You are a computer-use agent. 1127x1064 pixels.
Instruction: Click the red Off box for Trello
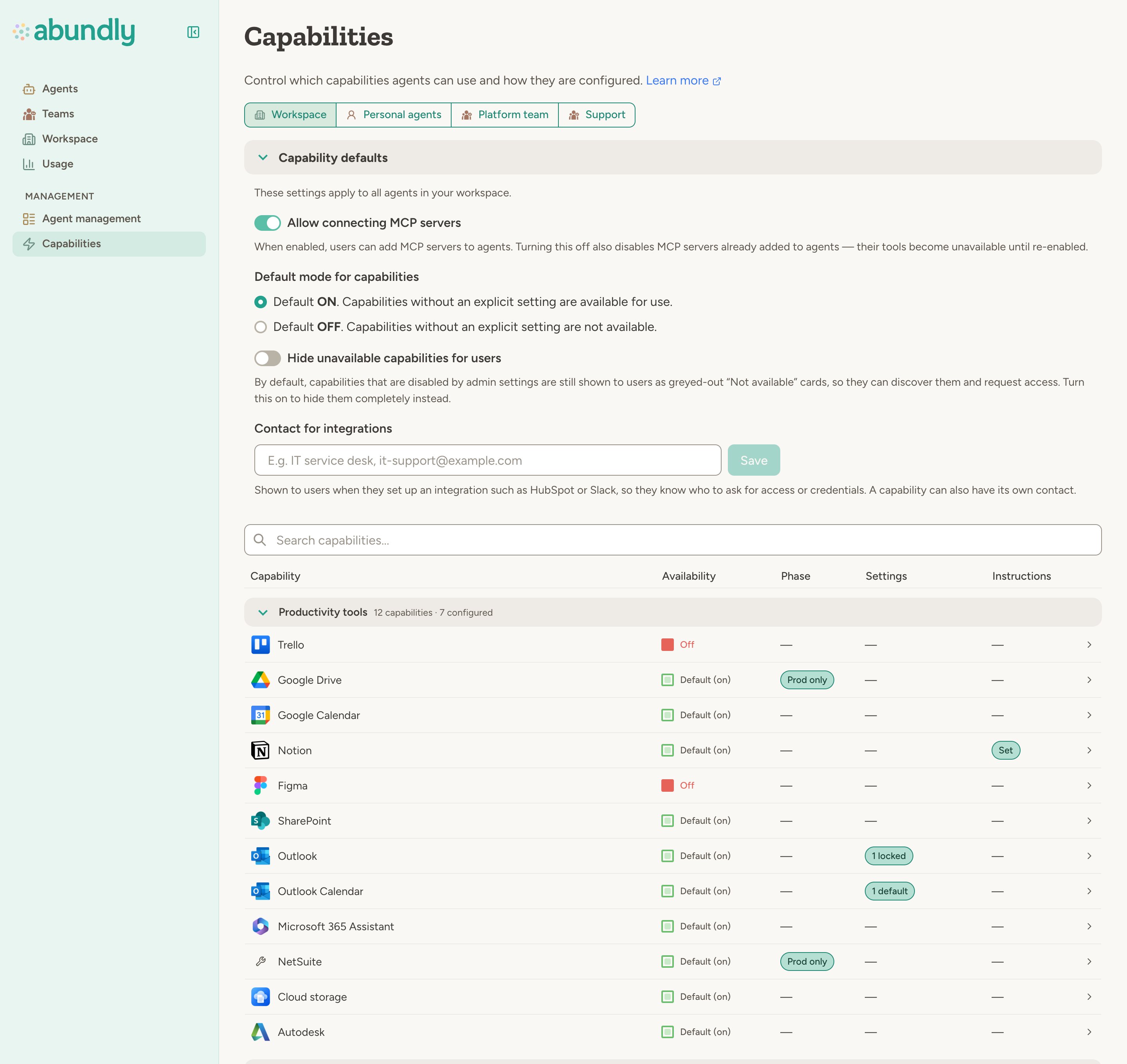667,645
